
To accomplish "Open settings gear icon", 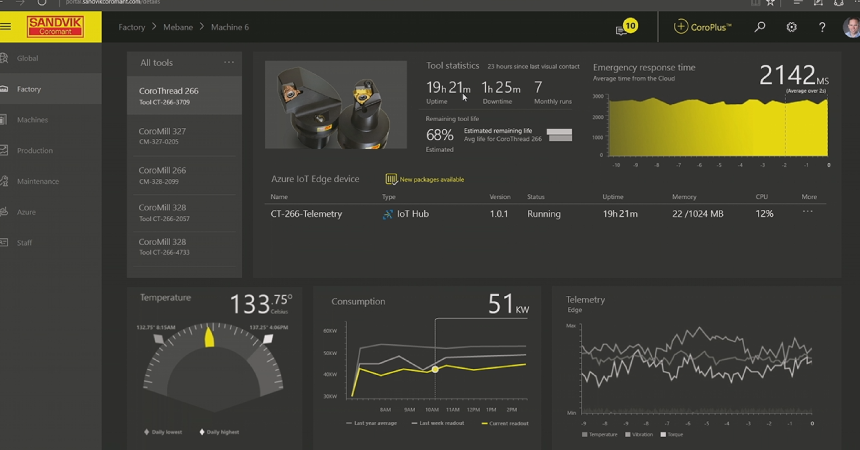I will (x=791, y=27).
